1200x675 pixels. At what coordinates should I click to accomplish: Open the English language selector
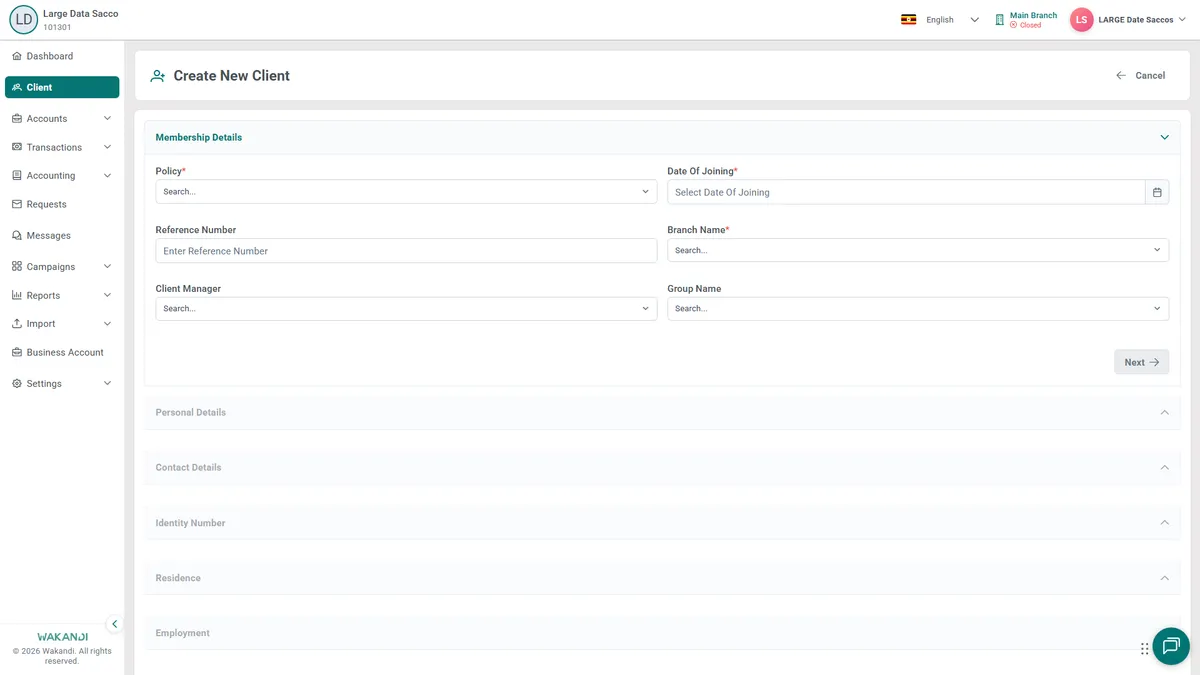pos(940,19)
